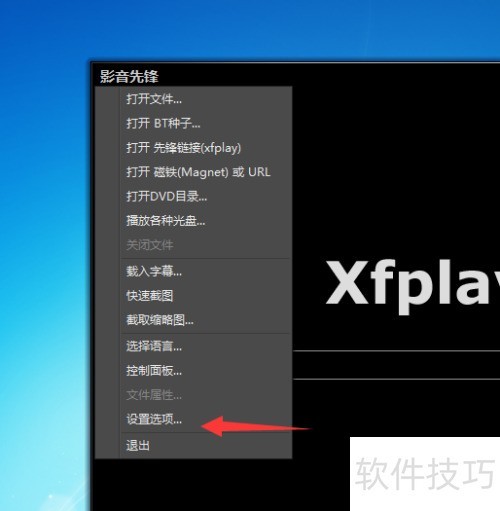The height and width of the screenshot is (511, 500).
Task: Choose 打开文件... from the menu
Action: coord(194,99)
